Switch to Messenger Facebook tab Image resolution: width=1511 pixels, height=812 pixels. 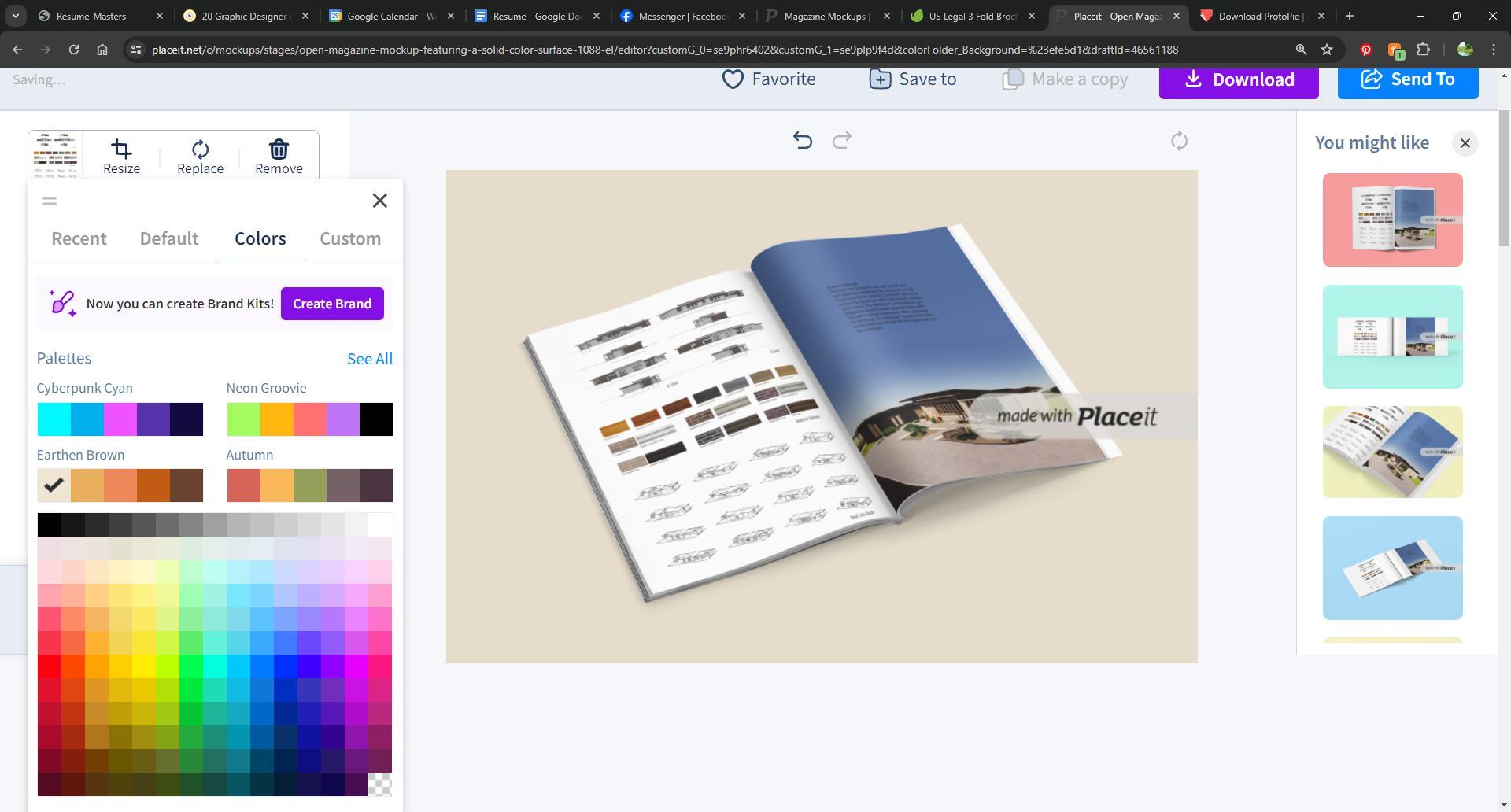pos(682,16)
